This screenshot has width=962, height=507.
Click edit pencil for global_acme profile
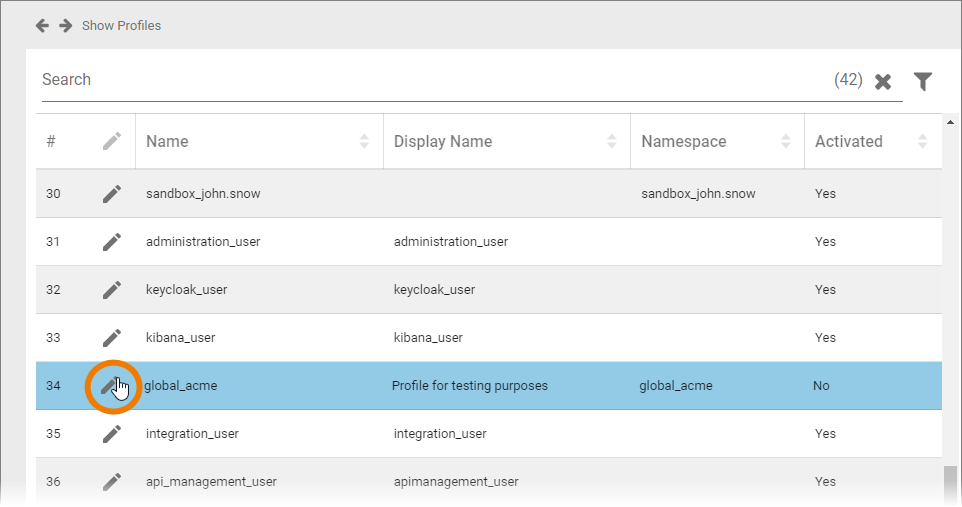(112, 386)
